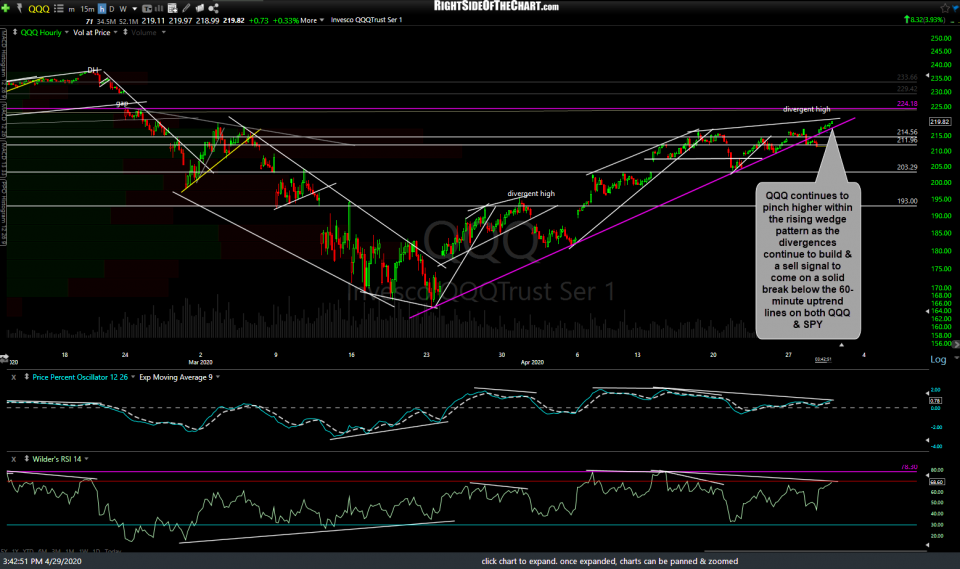Click the +0.33% percent change value

285,20
